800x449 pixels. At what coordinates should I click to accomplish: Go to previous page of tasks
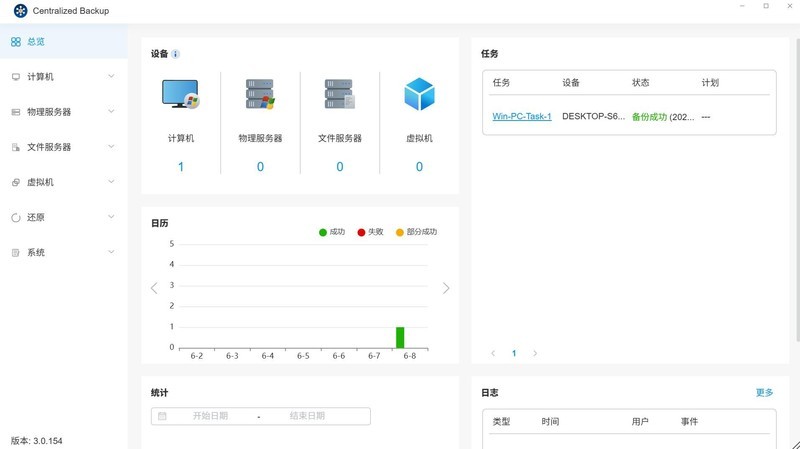point(493,353)
